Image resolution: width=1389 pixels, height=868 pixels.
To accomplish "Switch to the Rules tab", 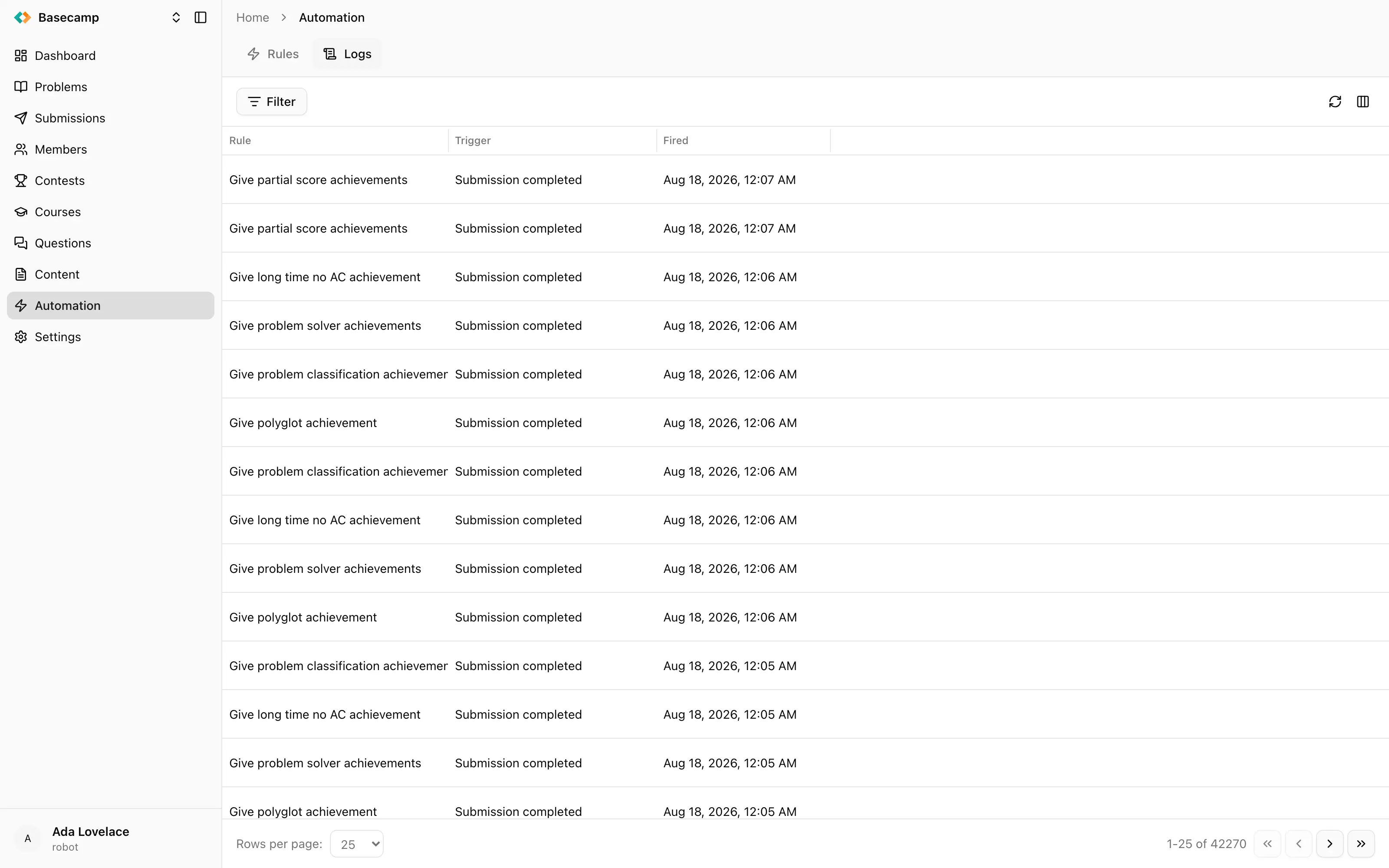I will tap(273, 54).
